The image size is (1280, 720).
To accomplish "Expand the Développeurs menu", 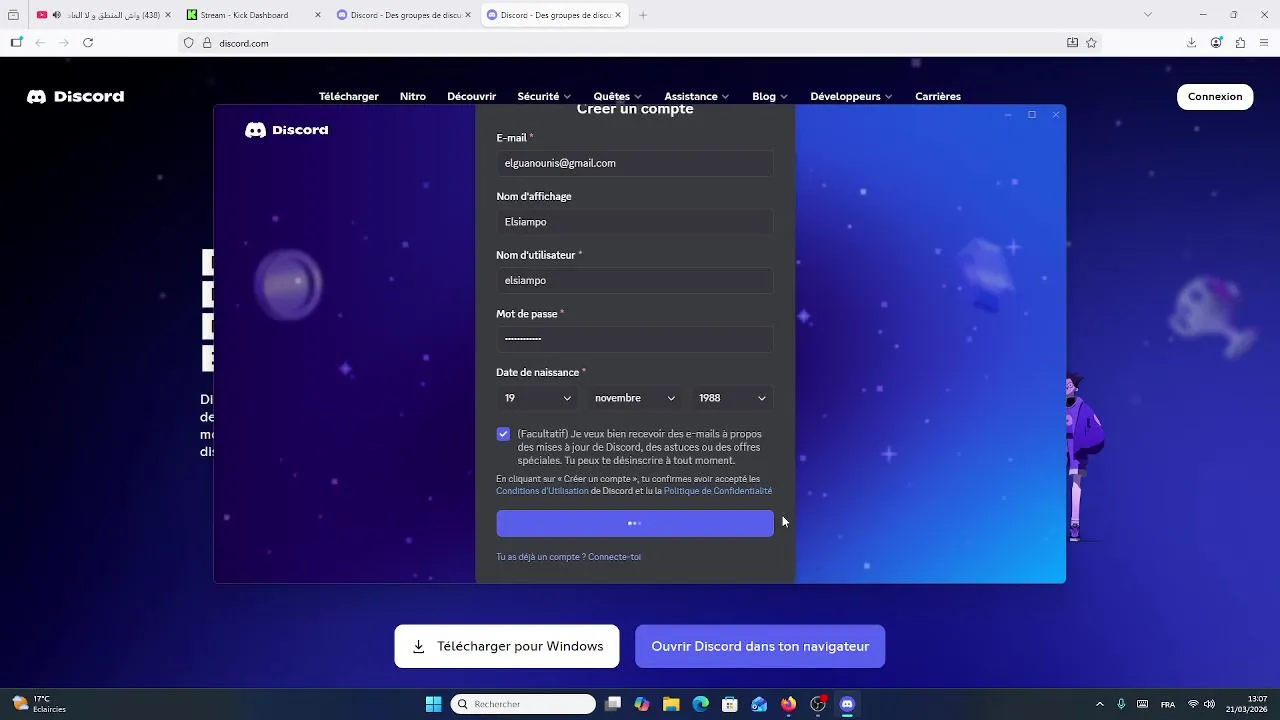I will pos(851,97).
